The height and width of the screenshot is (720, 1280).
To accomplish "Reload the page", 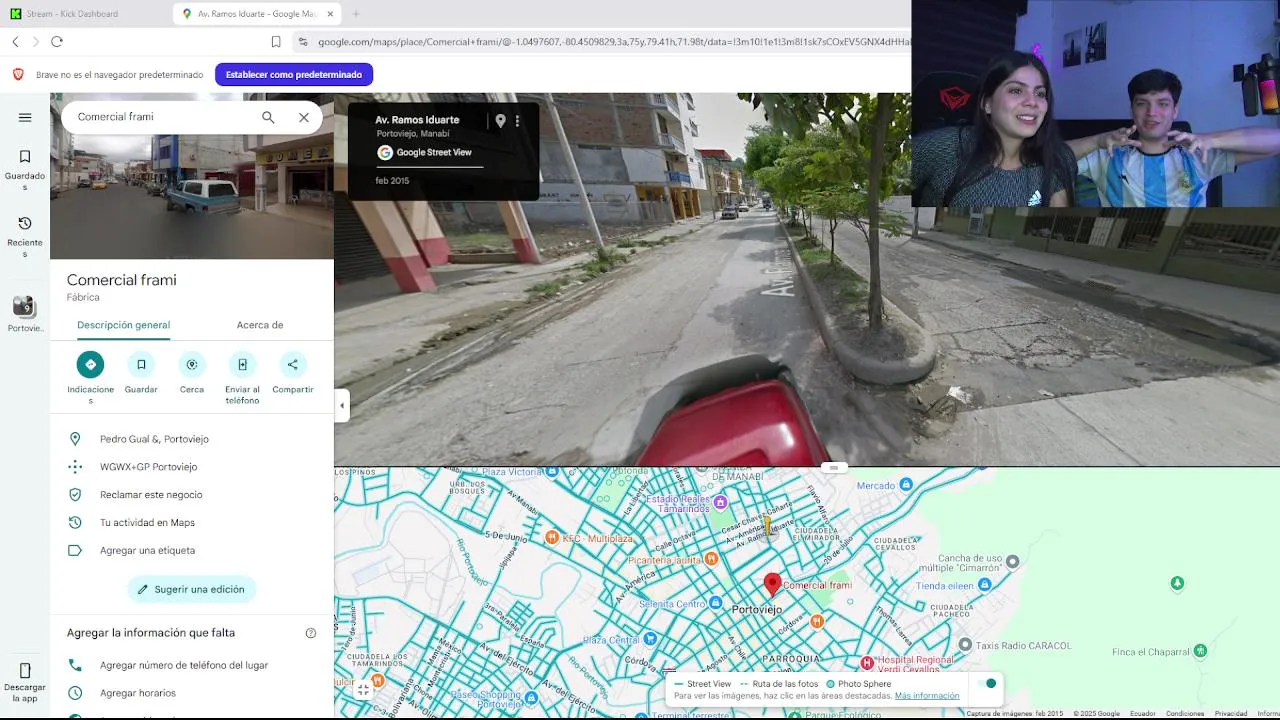I will (x=57, y=42).
